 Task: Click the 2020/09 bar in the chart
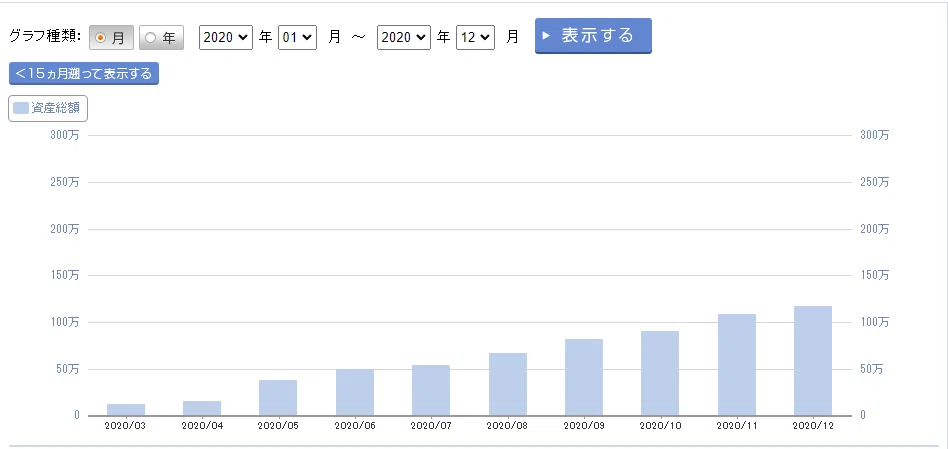tap(584, 377)
